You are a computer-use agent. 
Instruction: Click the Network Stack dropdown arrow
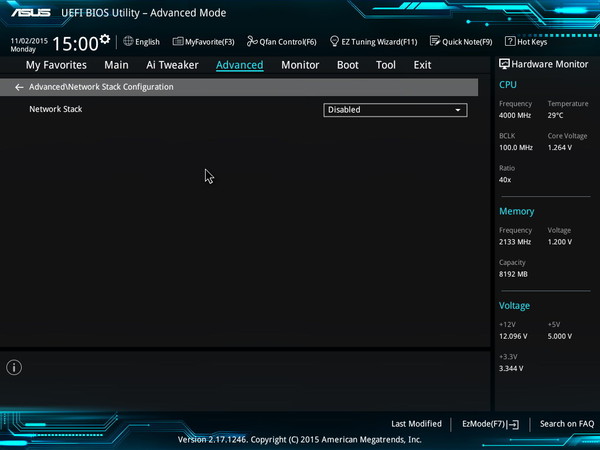tap(458, 110)
